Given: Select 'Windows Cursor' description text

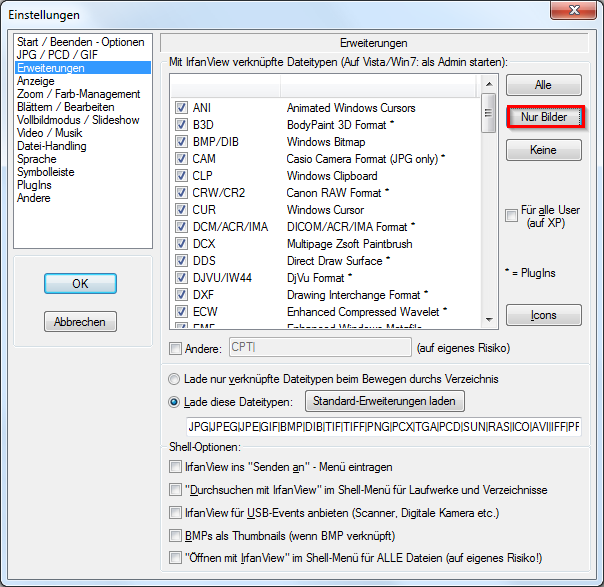Looking at the screenshot, I should coord(325,210).
